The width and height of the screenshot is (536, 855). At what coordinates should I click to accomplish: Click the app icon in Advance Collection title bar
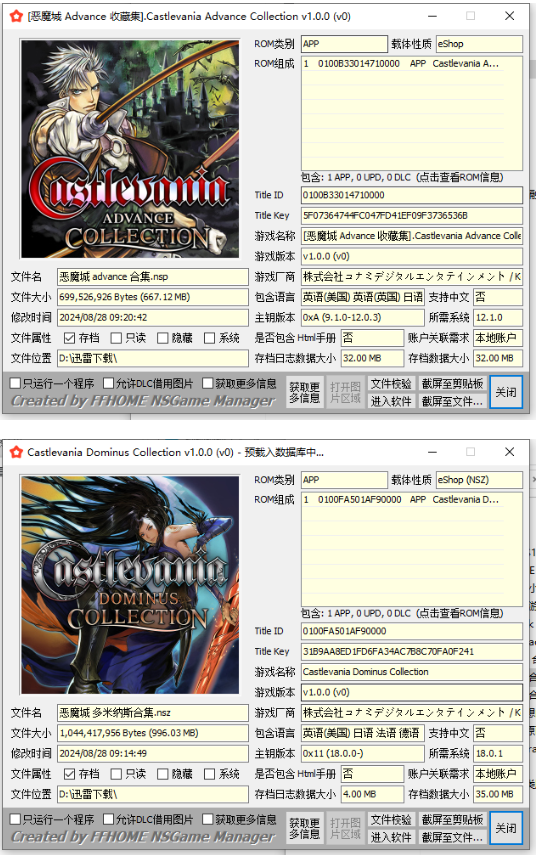click(x=16, y=16)
